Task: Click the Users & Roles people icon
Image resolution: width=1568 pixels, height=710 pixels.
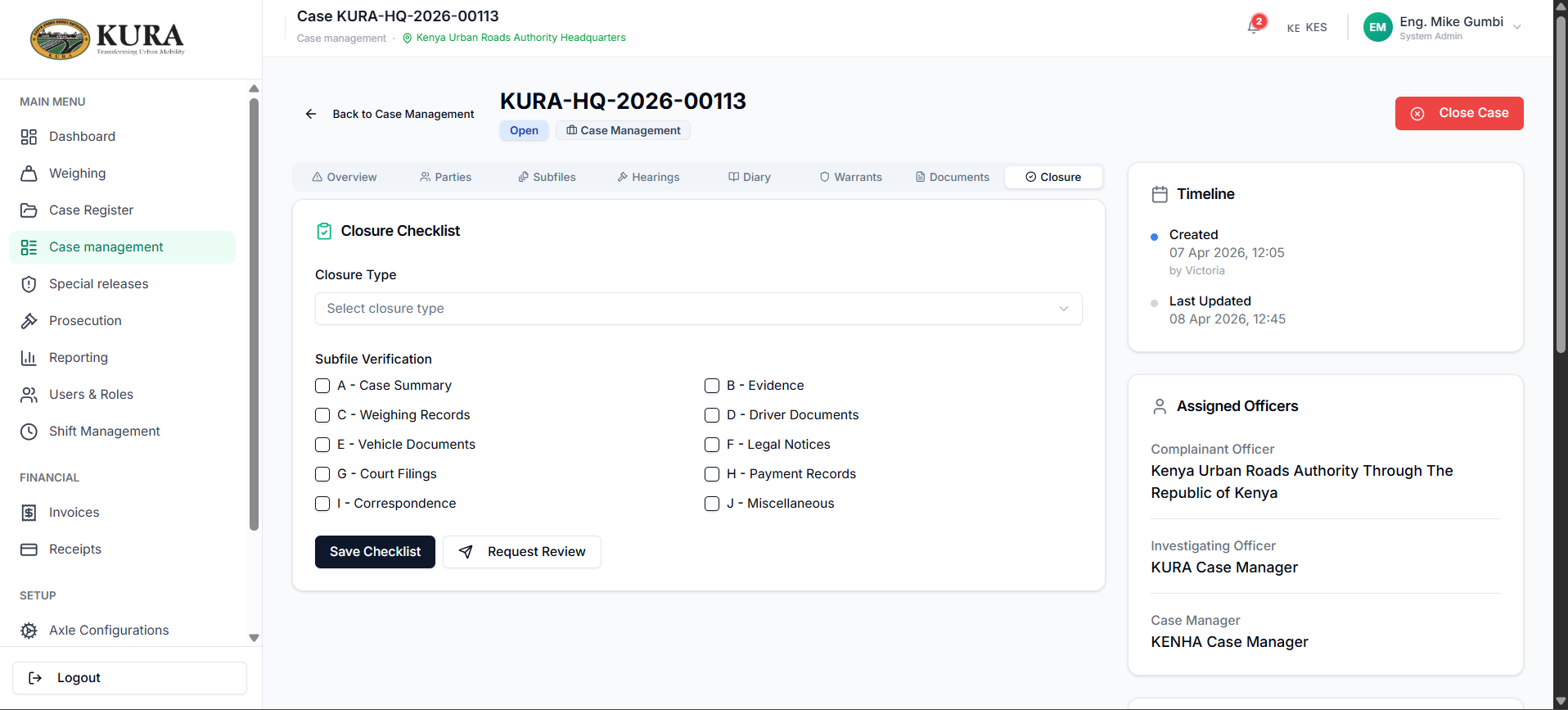Action: point(29,395)
